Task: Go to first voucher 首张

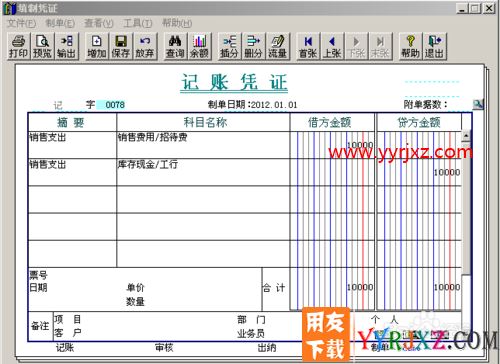Action: coord(308,46)
